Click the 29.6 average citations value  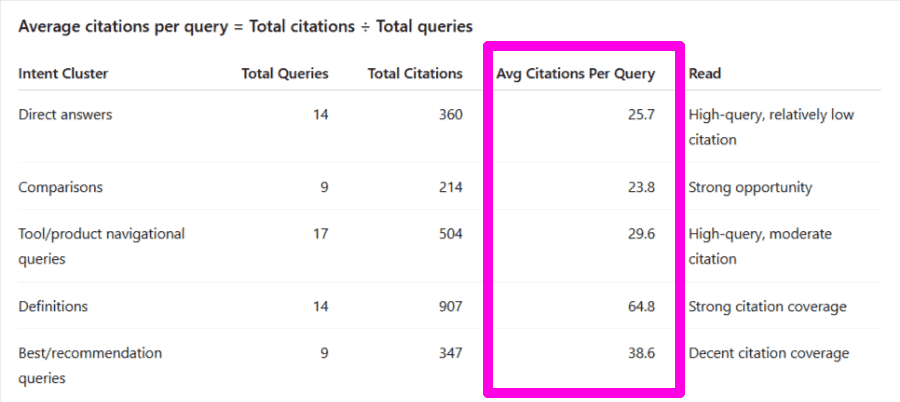tap(641, 234)
